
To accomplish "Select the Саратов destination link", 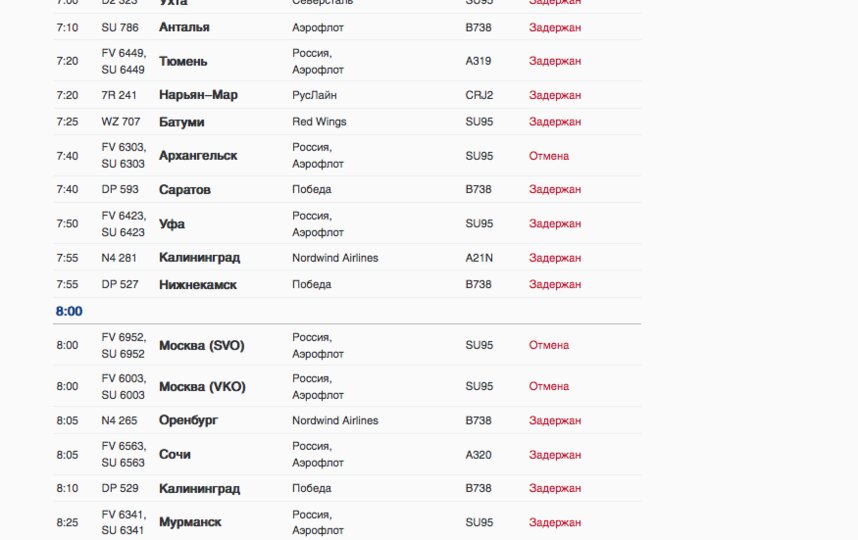I will pos(185,190).
